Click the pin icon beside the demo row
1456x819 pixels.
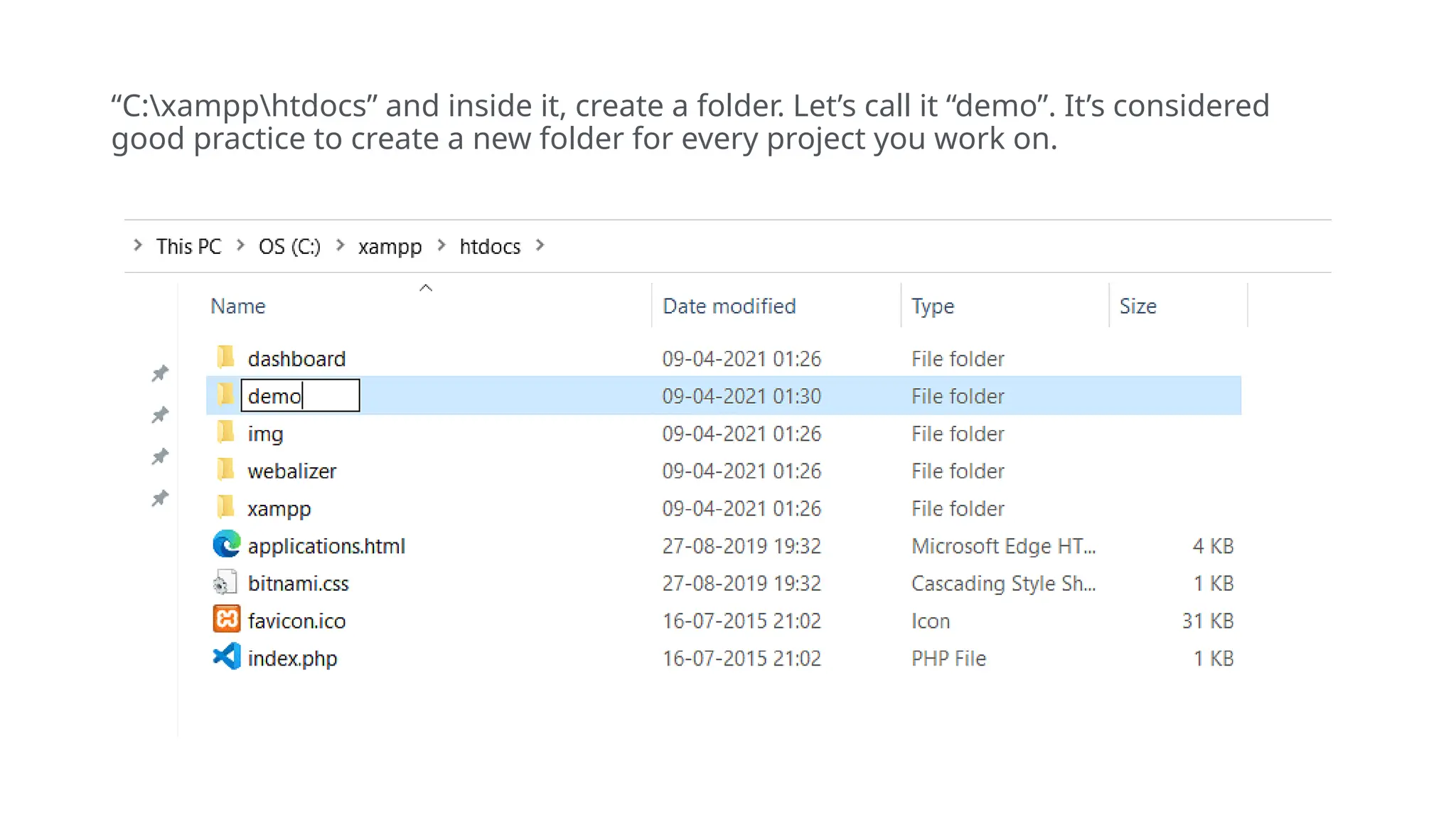click(x=160, y=414)
